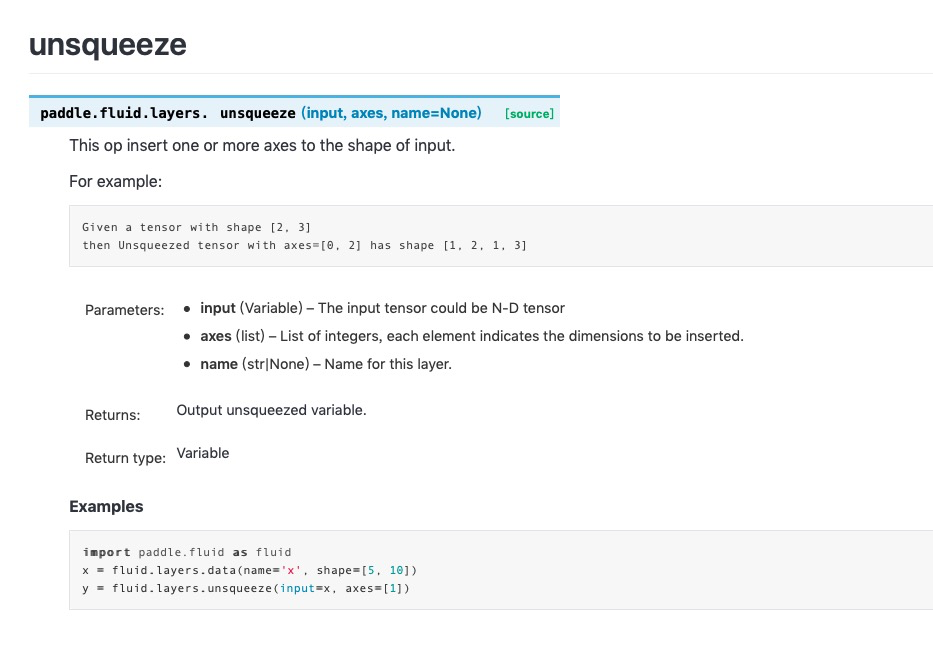
Task: Click the 'then Unsqueezed tensor' example line
Action: click(304, 245)
